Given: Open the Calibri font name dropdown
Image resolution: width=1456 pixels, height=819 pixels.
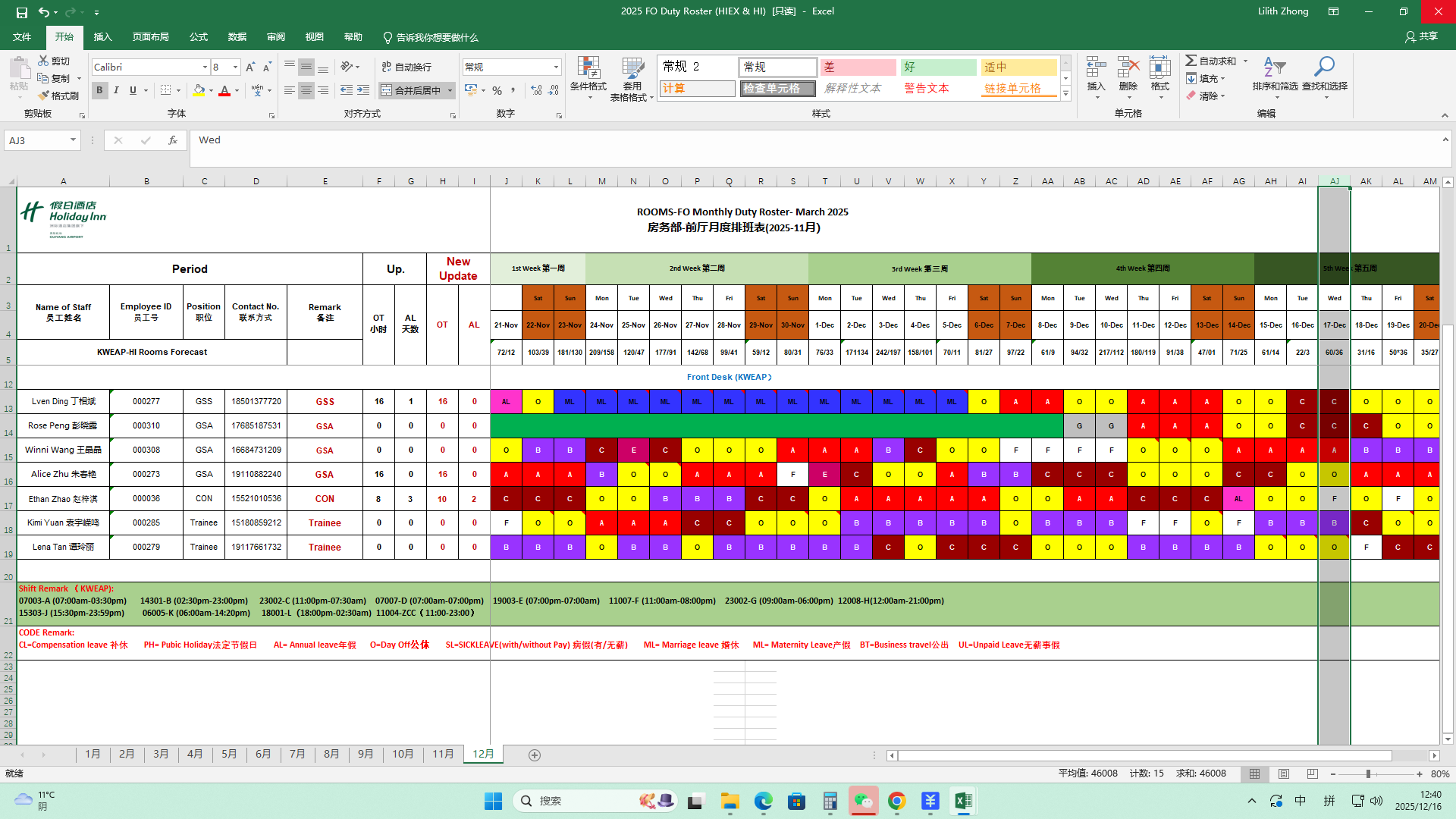Looking at the screenshot, I should (x=205, y=67).
